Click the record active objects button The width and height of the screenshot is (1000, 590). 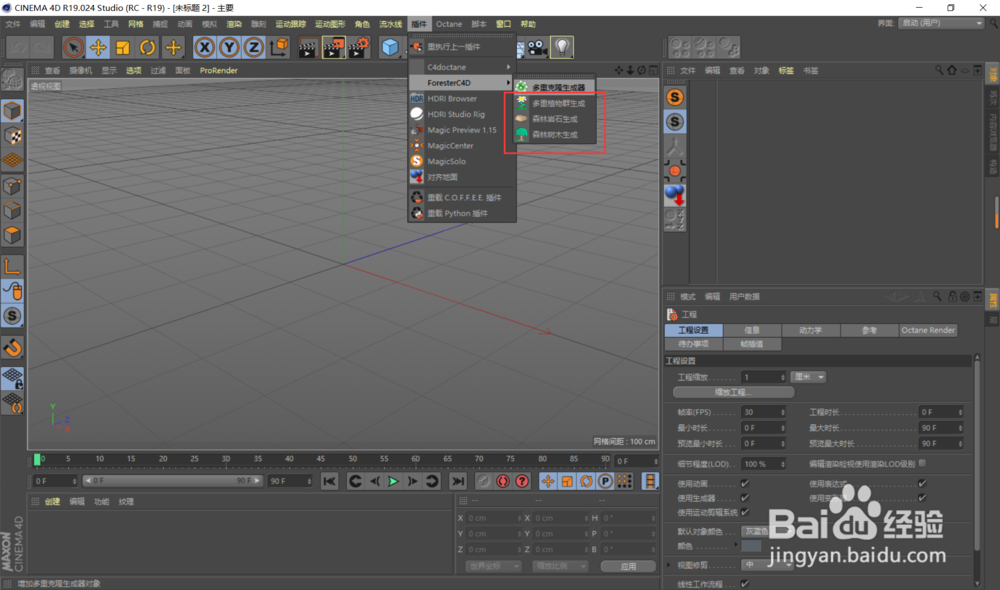point(483,482)
